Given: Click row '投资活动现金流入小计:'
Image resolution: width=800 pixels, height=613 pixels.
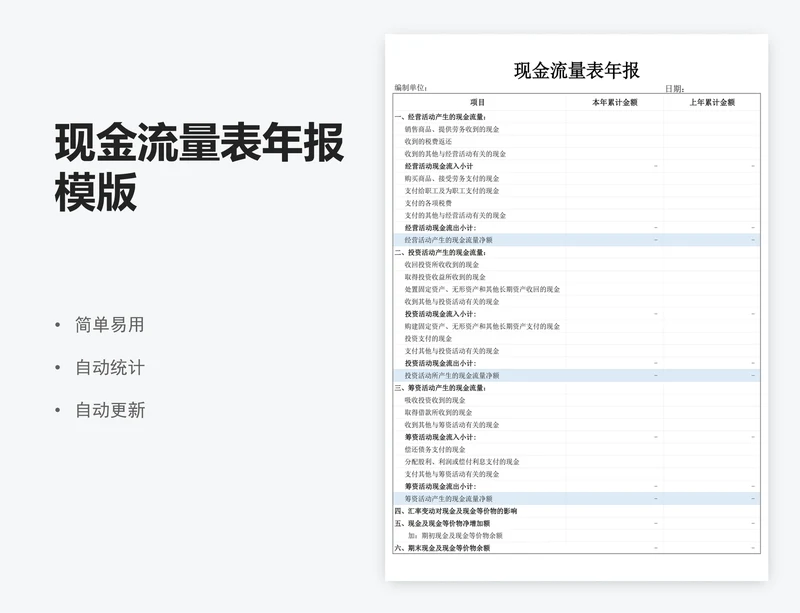Looking at the screenshot, I should 577,314.
